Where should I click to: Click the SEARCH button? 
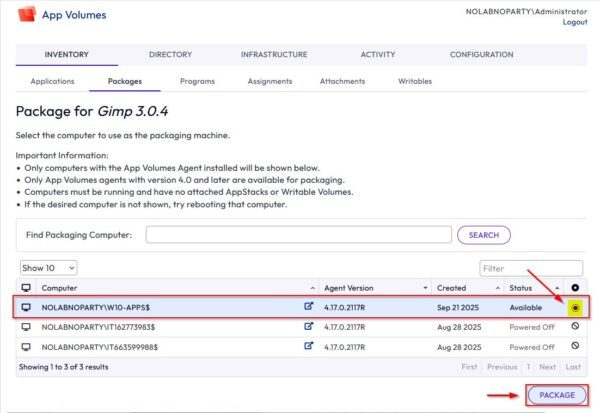(x=484, y=235)
